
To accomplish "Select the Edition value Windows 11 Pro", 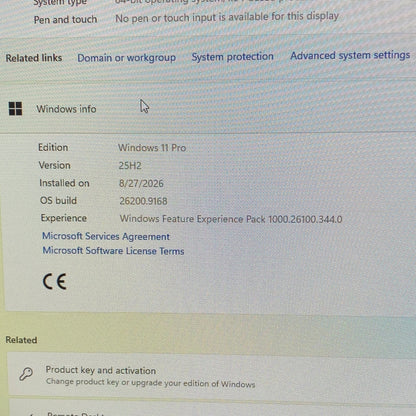I will (152, 148).
